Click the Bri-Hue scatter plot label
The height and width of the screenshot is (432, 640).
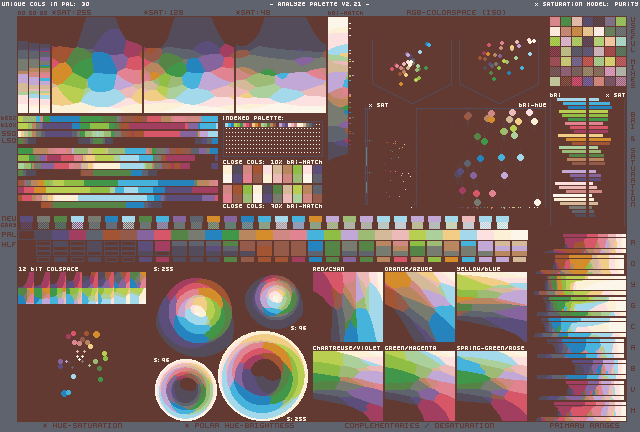click(x=530, y=104)
